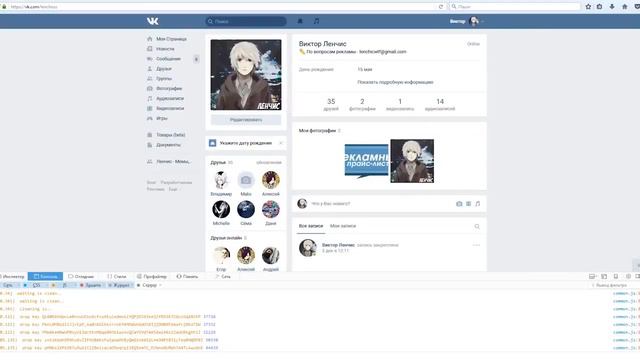Open the 14 аудиозаписей counter

440,104
